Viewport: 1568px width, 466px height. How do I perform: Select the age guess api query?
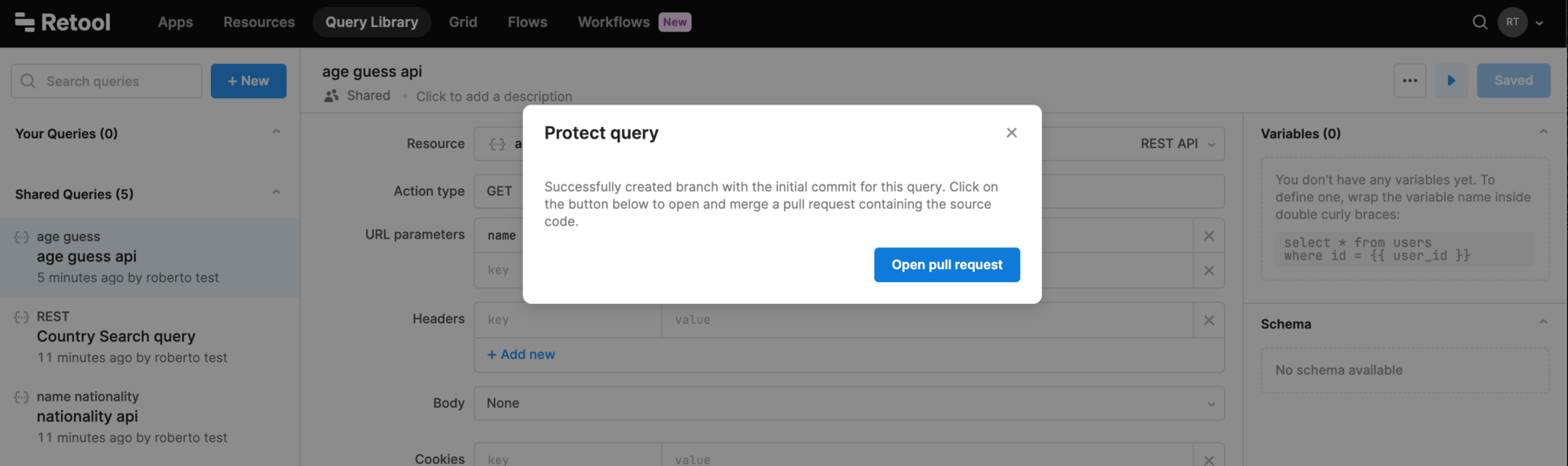[150, 257]
